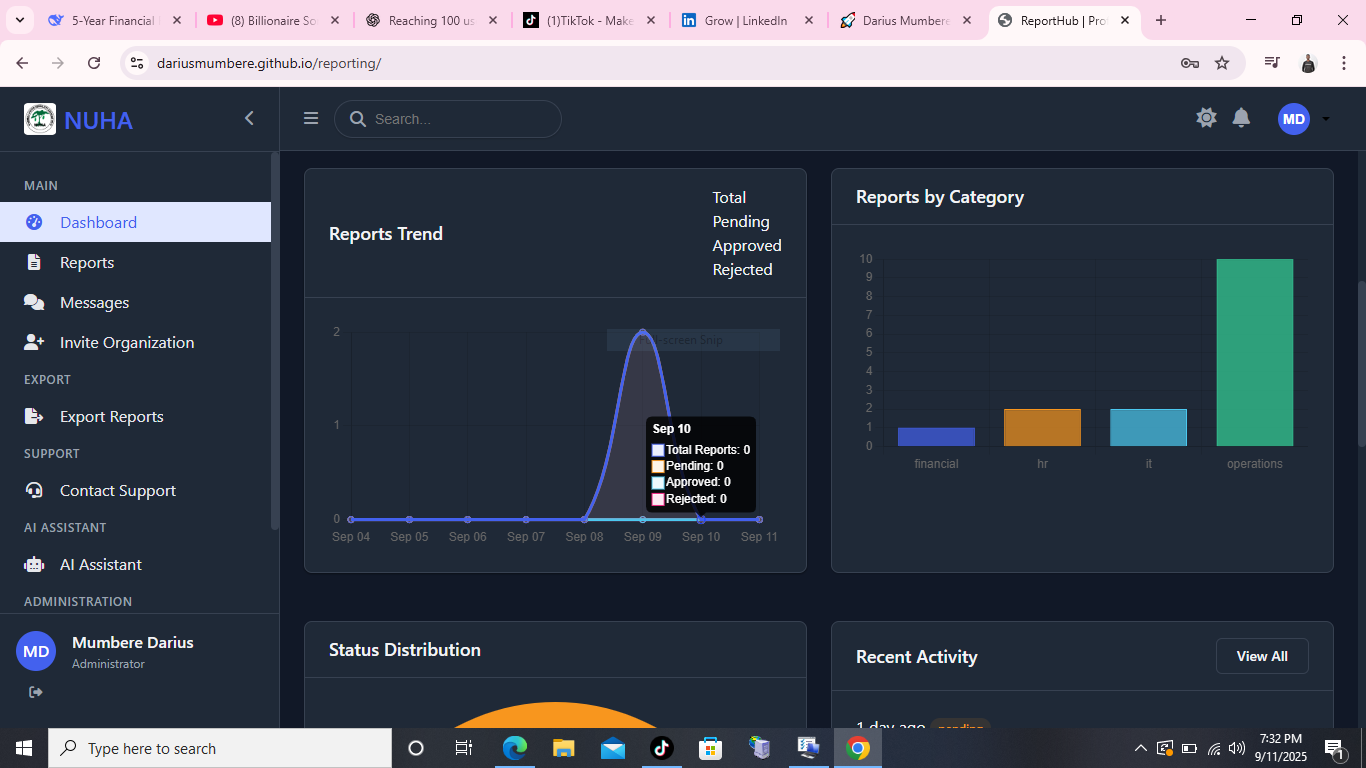Click the Contact Support headset icon
Viewport: 1366px width, 768px height.
(x=34, y=490)
